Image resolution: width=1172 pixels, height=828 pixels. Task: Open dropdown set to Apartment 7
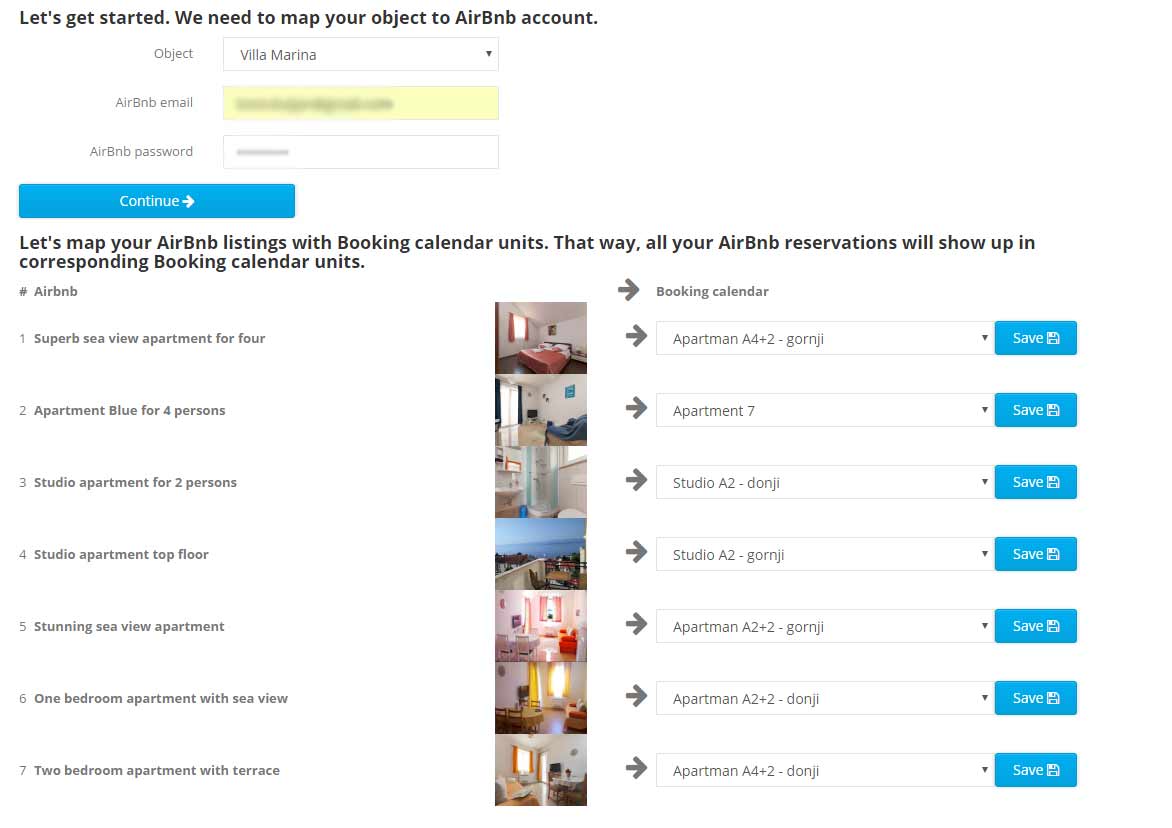pyautogui.click(x=825, y=410)
